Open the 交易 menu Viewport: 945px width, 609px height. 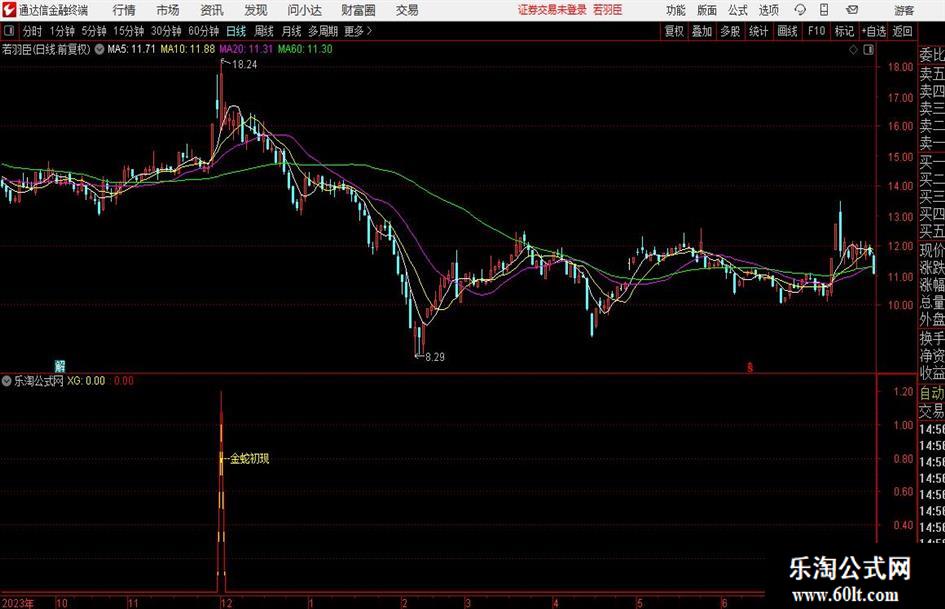coord(407,10)
